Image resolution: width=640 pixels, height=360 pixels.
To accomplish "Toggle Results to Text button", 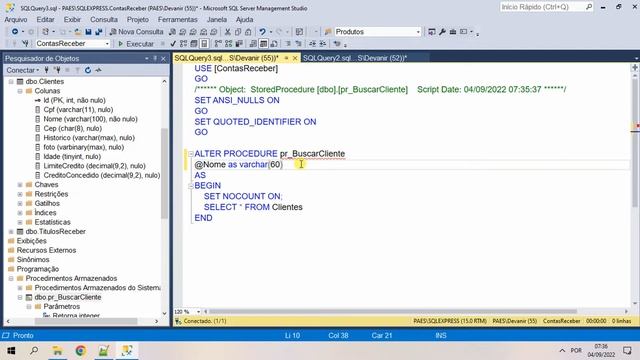I will (x=253, y=44).
